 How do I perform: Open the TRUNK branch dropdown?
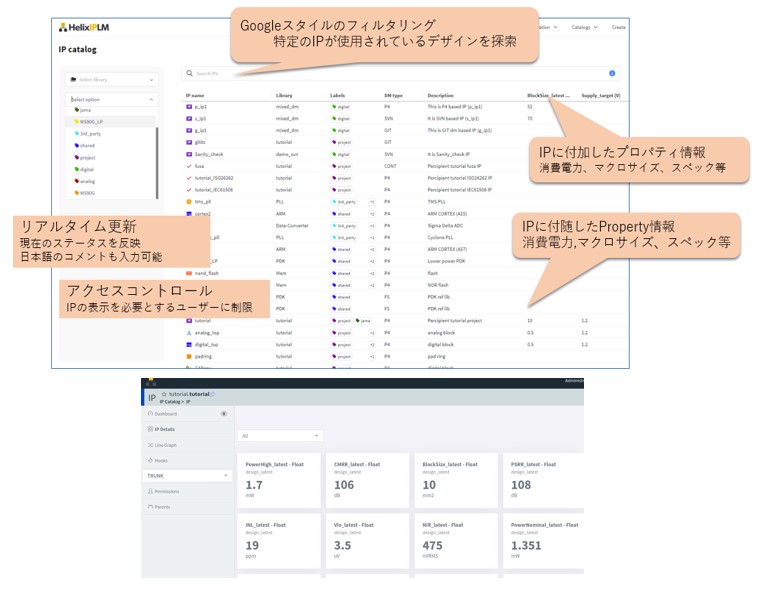(x=187, y=475)
